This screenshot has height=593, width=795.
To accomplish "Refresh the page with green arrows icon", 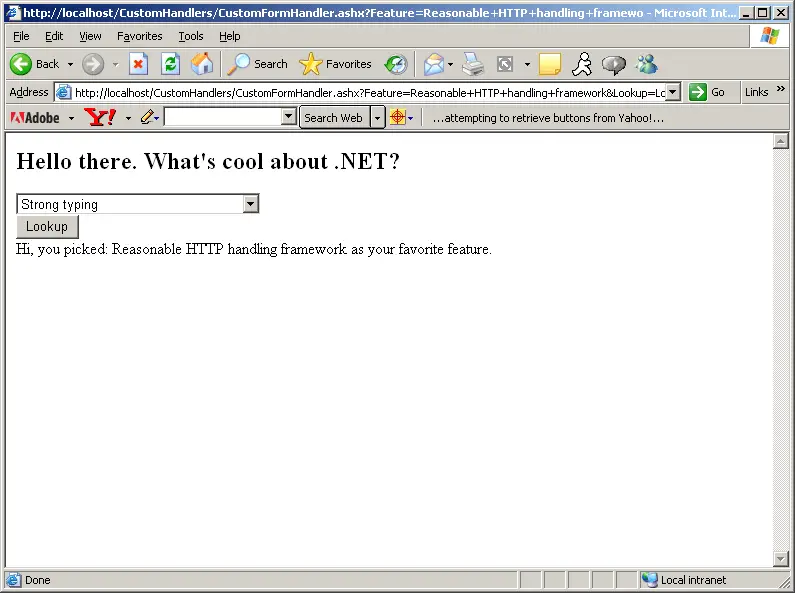I will (x=170, y=64).
